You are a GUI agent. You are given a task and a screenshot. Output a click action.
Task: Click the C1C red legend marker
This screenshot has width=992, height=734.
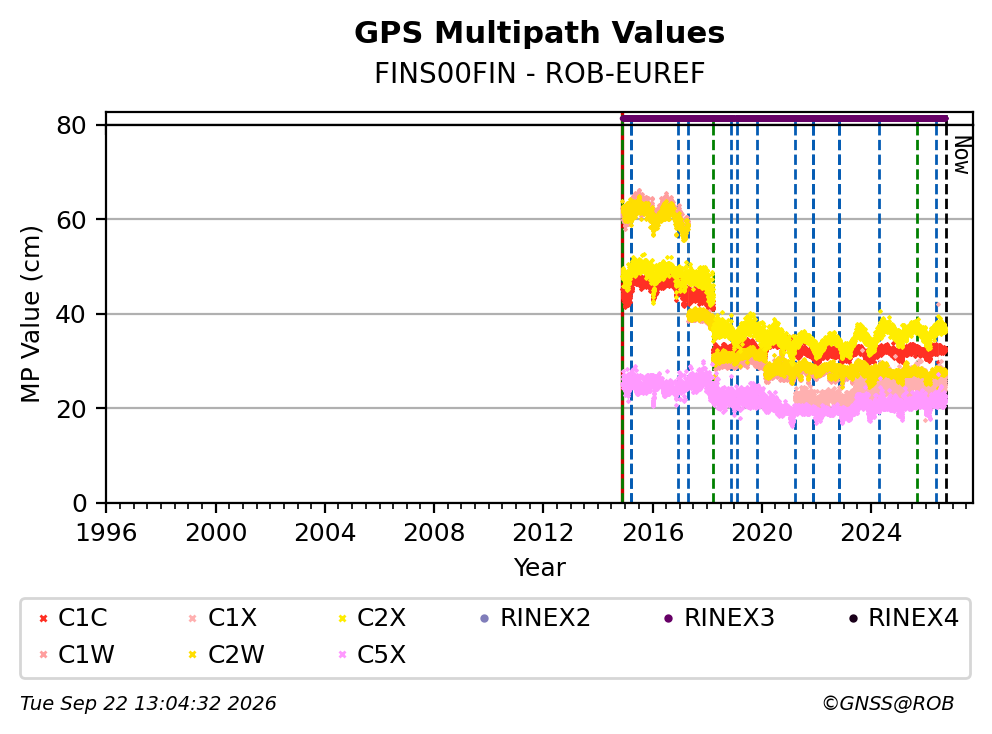coord(43,618)
